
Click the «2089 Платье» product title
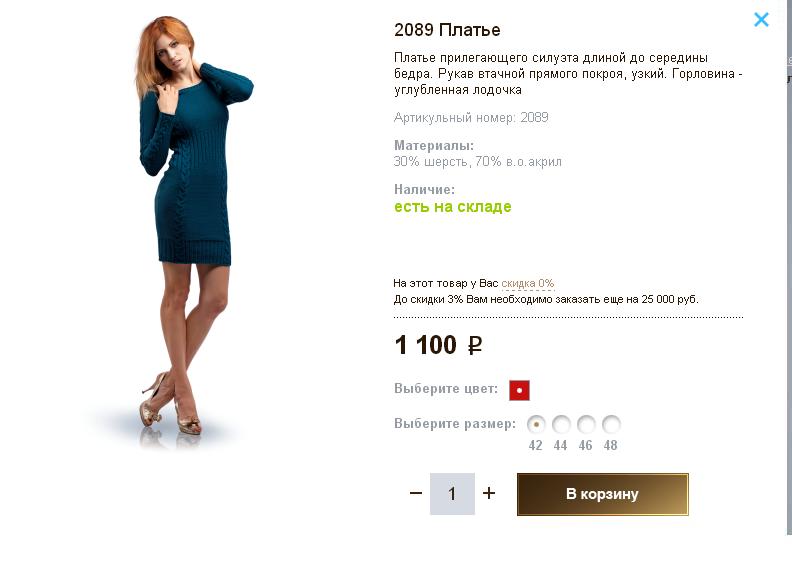(447, 30)
